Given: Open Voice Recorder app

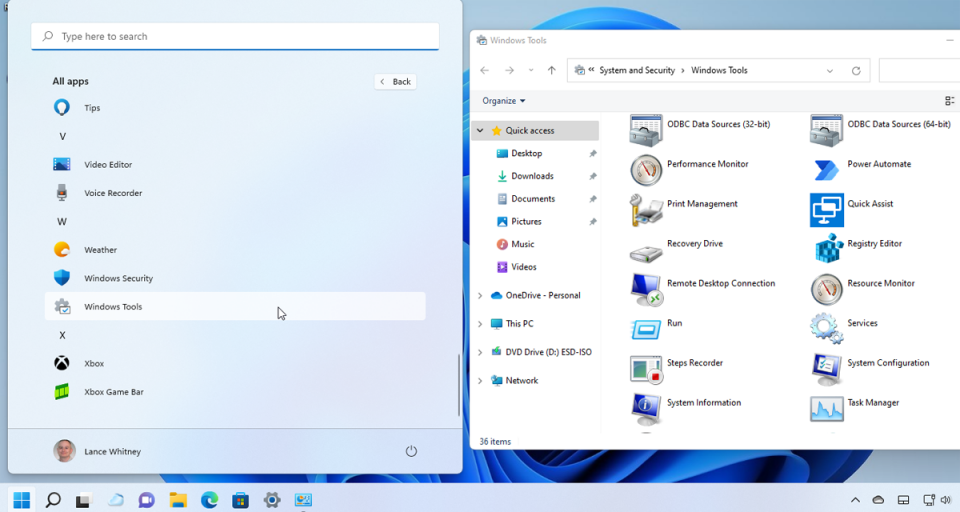Looking at the screenshot, I should point(234,193).
